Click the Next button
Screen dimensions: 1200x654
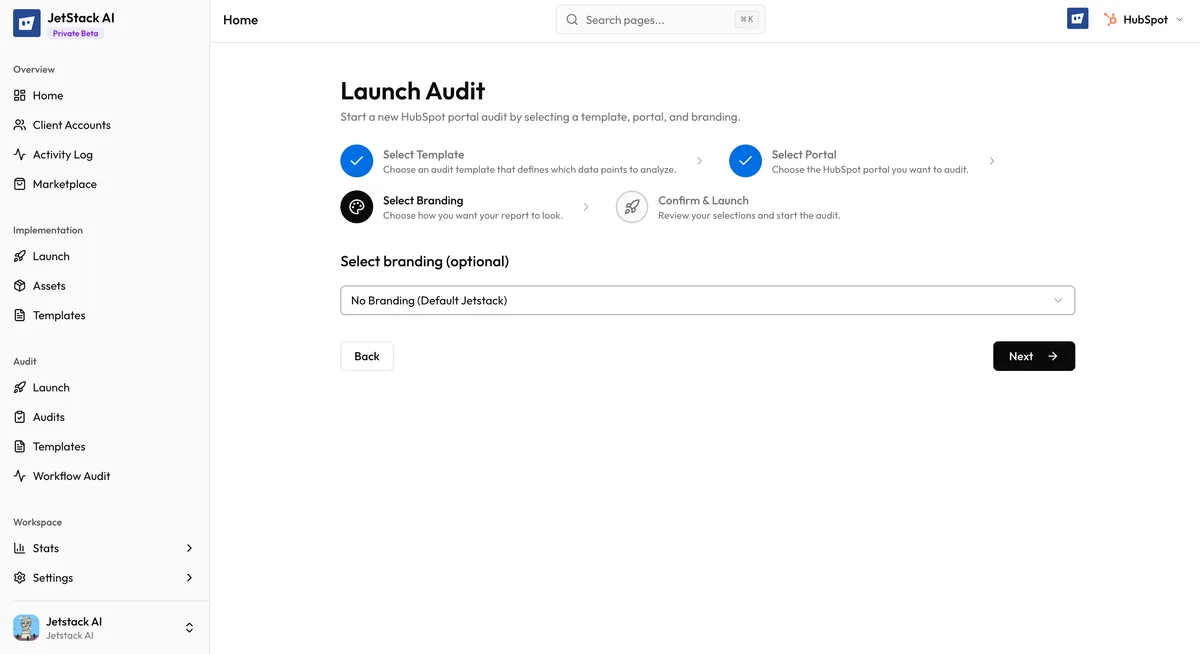pos(1033,356)
